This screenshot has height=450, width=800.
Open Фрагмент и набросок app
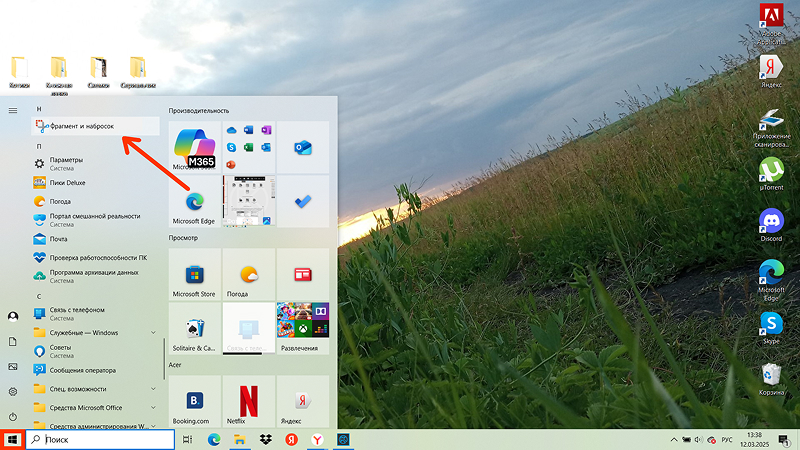95,126
